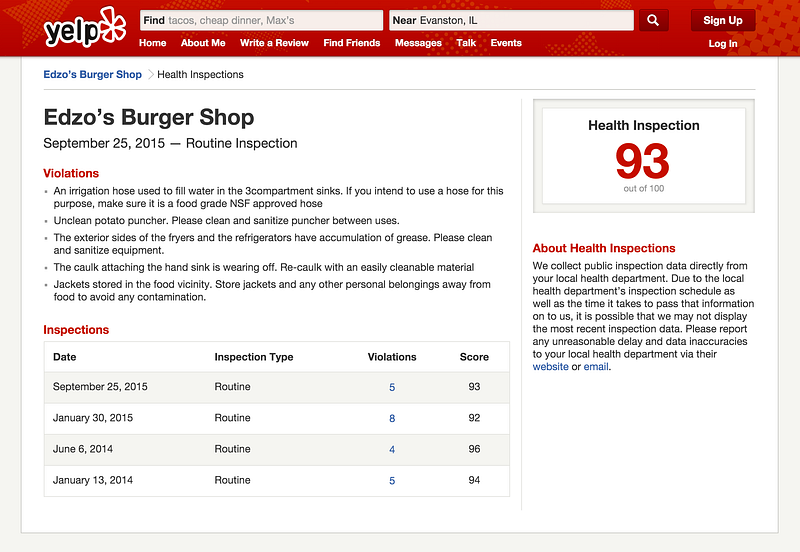Click the large 93 health inspection score
The height and width of the screenshot is (552, 800).
(x=643, y=160)
